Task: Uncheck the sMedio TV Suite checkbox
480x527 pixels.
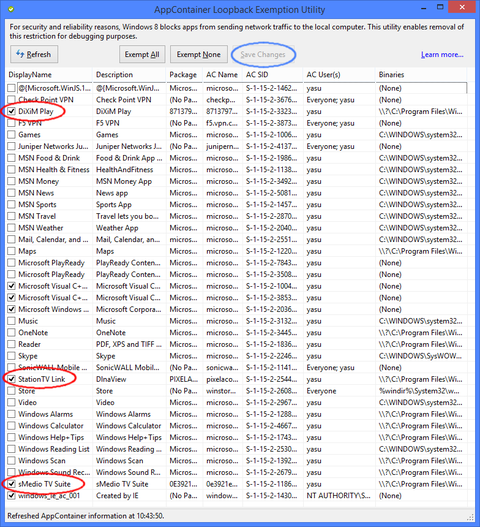Action: (11, 484)
